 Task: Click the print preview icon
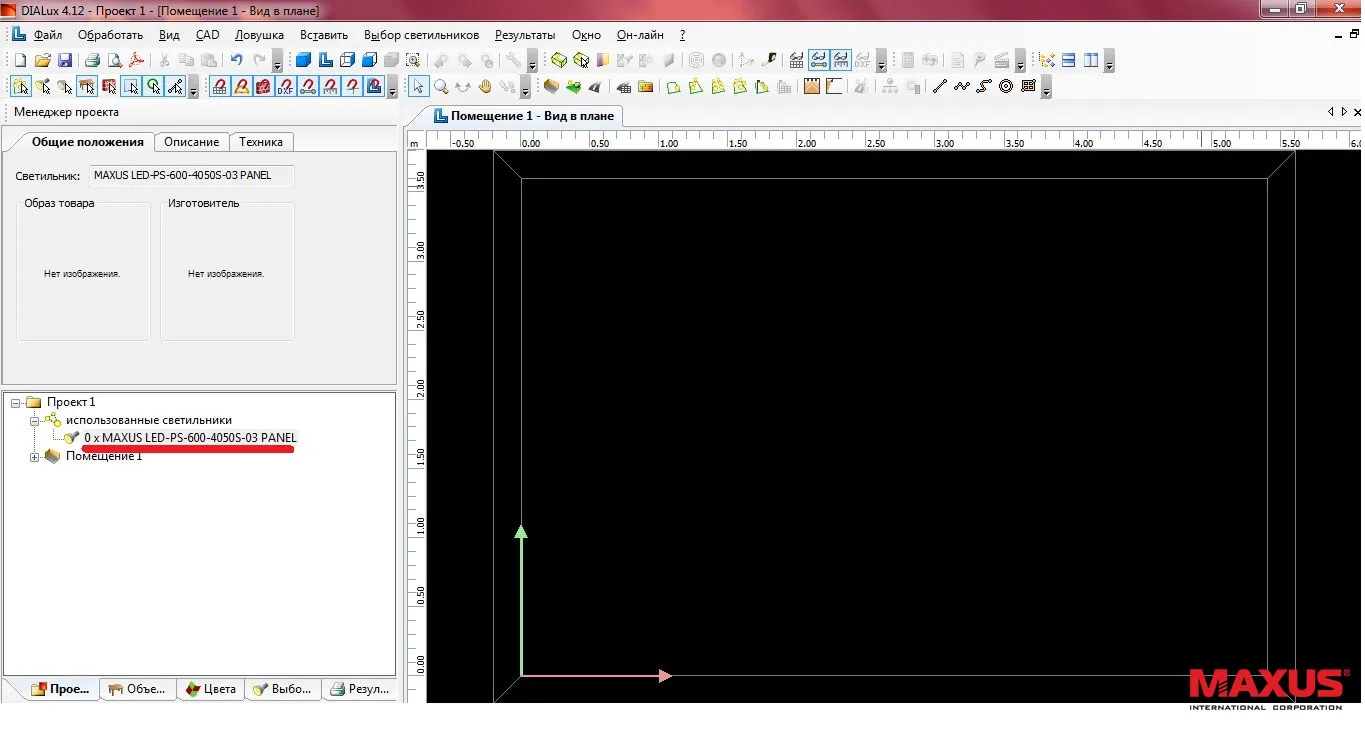[114, 61]
